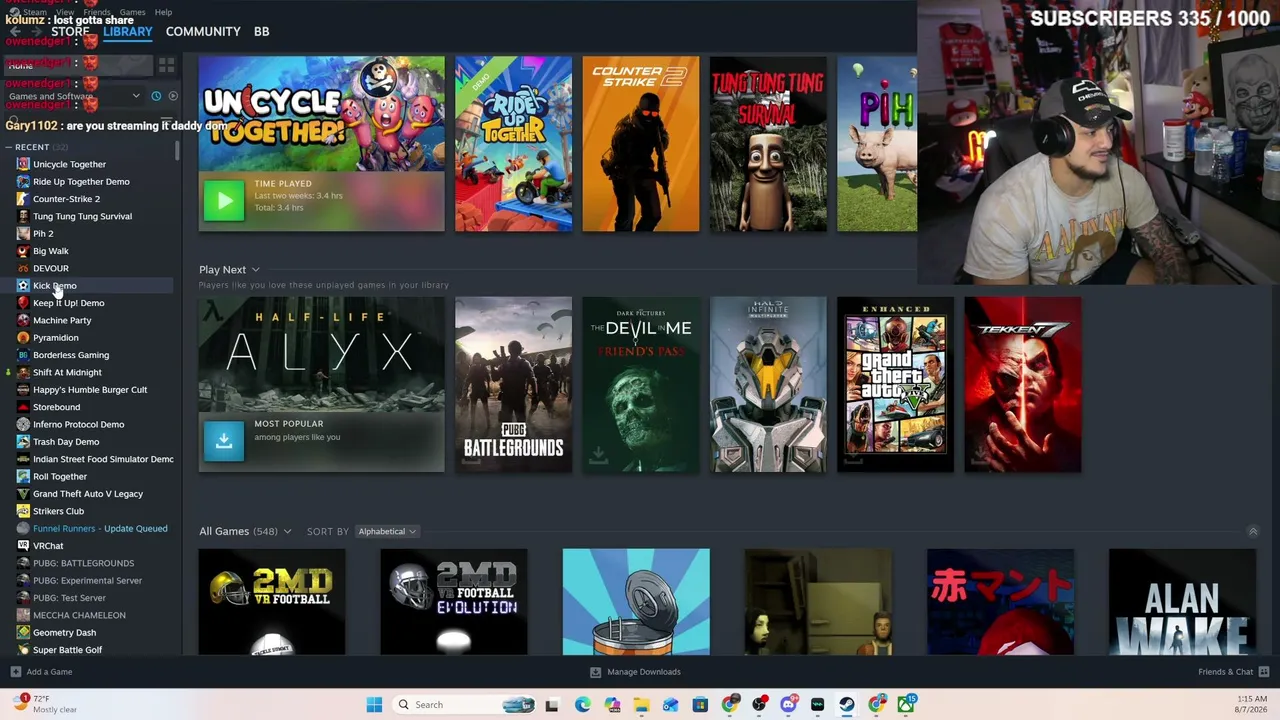Select Funnel Runners - Update Queued in sidebar
Screen dimensions: 1280x720
point(100,528)
